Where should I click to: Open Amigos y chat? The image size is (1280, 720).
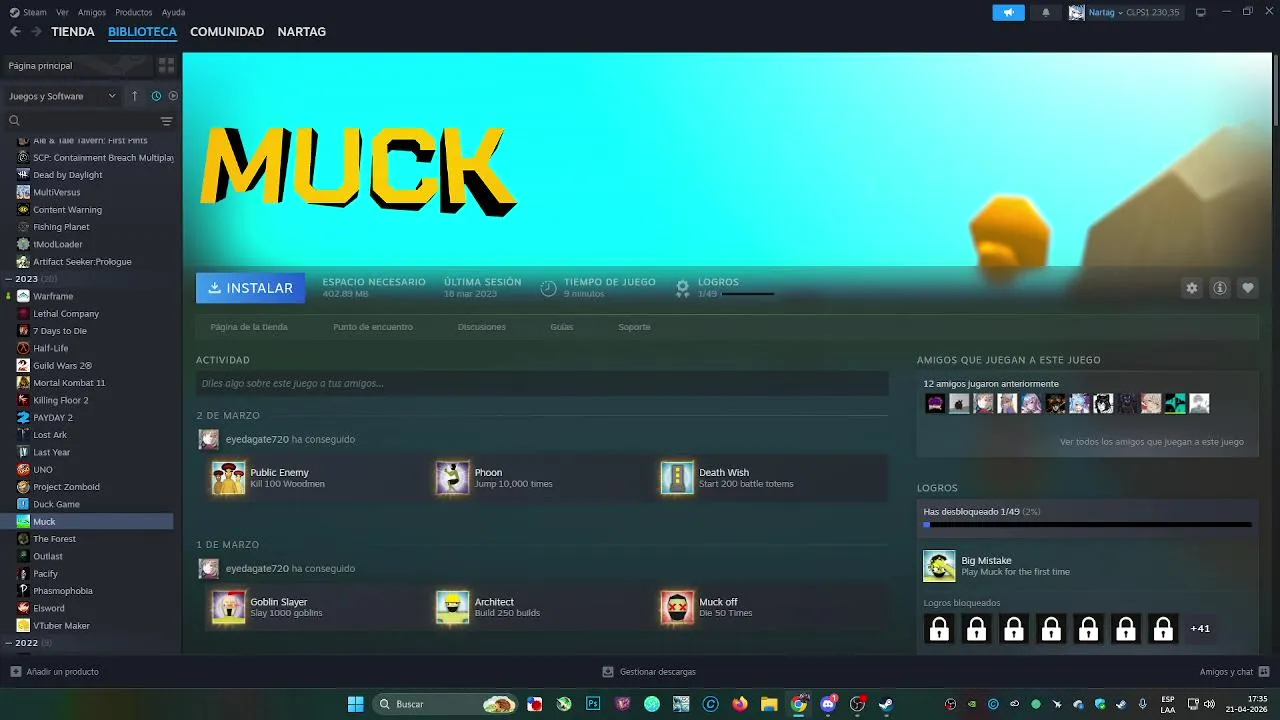tap(1234, 672)
